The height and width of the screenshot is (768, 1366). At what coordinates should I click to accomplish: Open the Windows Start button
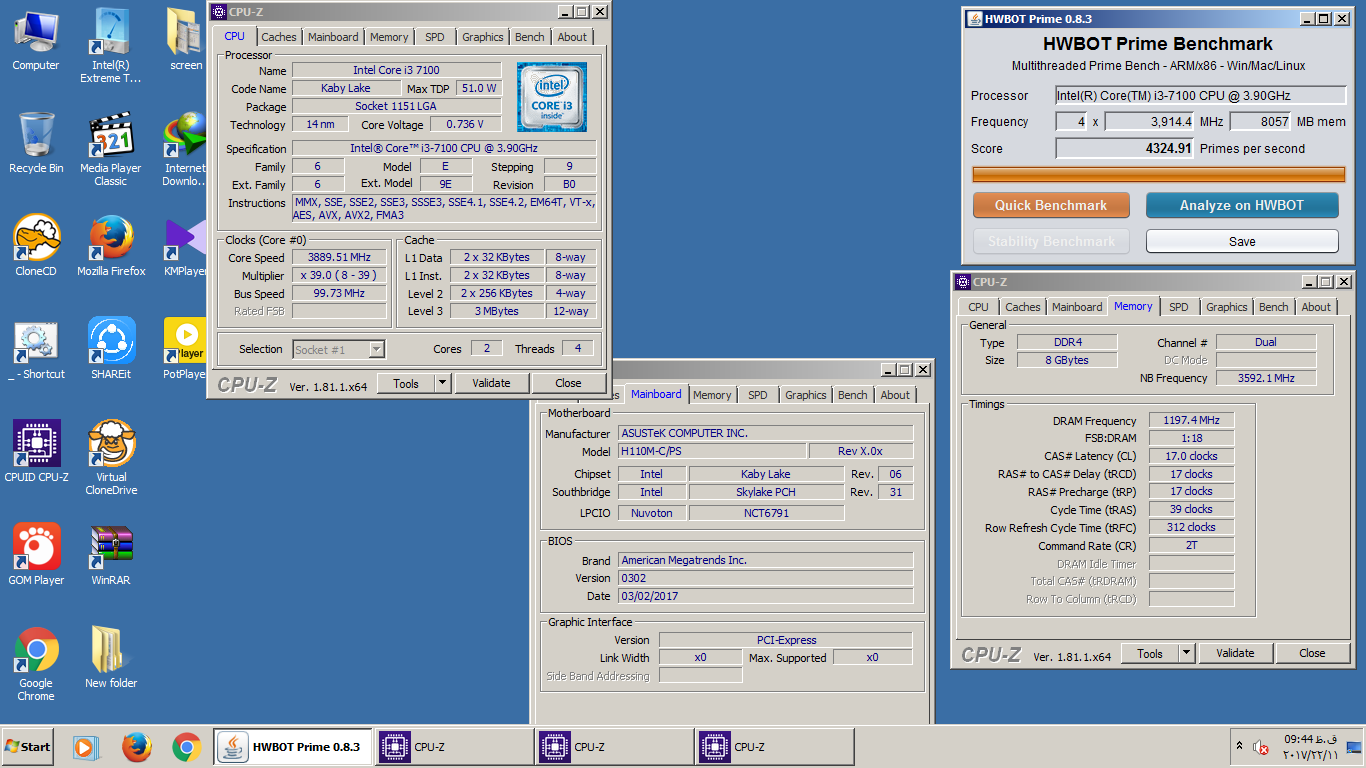[27, 747]
